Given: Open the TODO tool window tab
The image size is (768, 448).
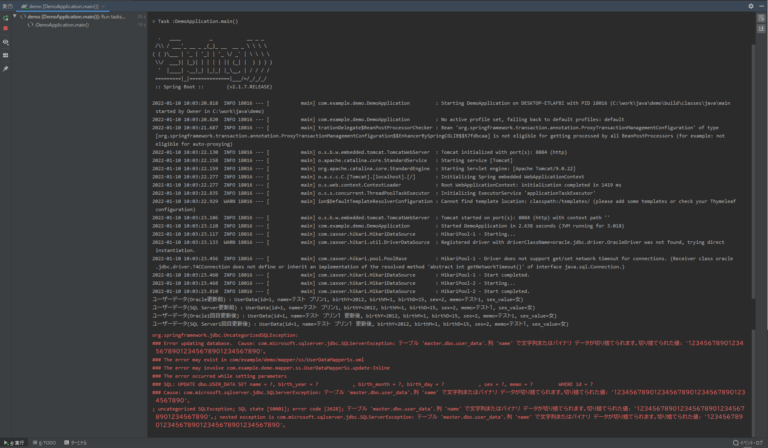Looking at the screenshot, I should 44,441.
